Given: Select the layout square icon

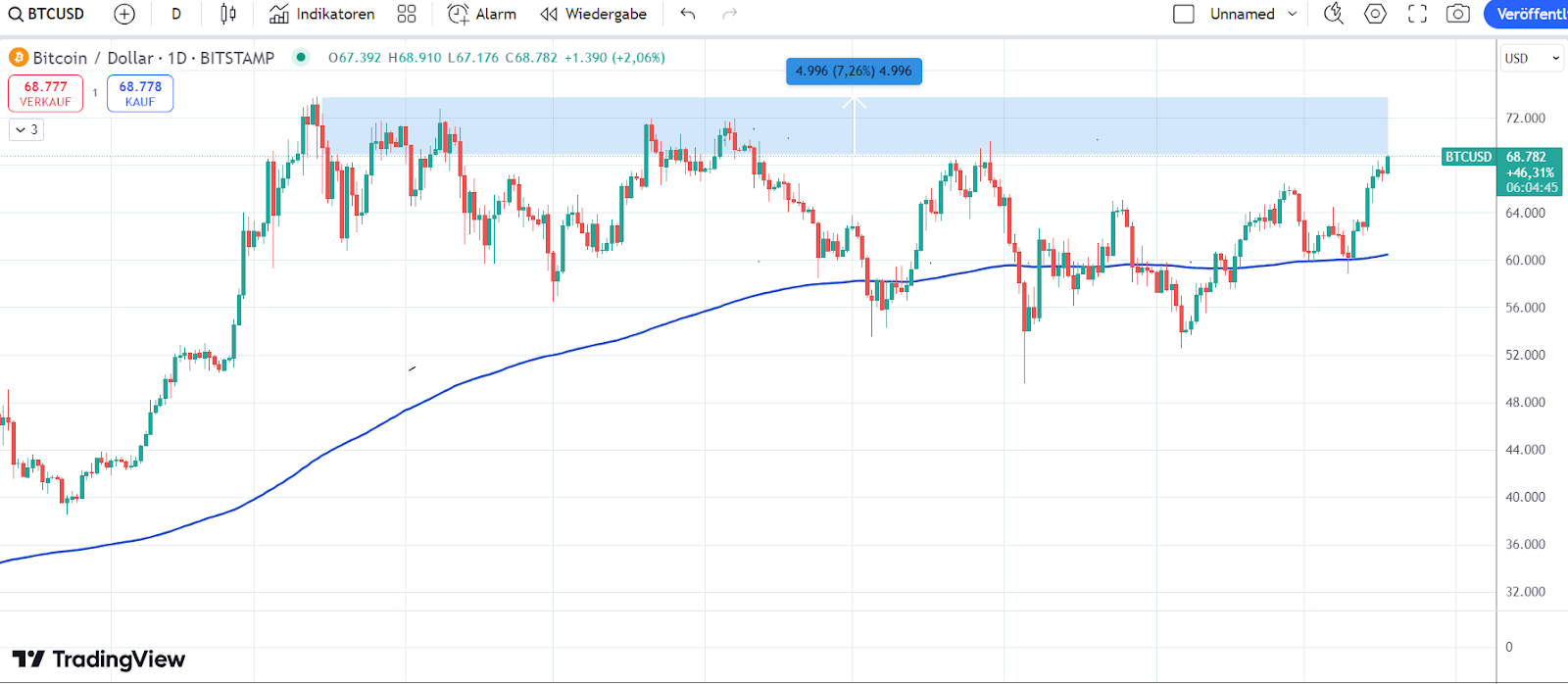Looking at the screenshot, I should click(1184, 14).
